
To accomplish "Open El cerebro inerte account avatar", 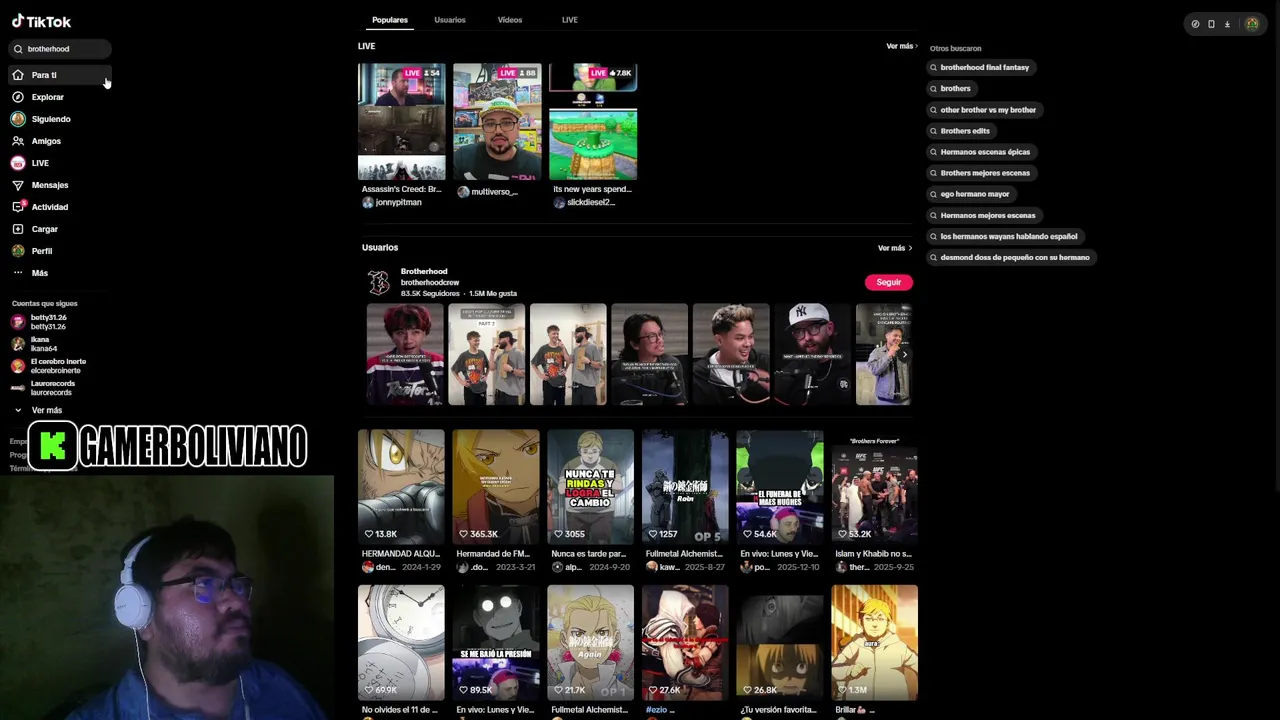I will point(18,366).
